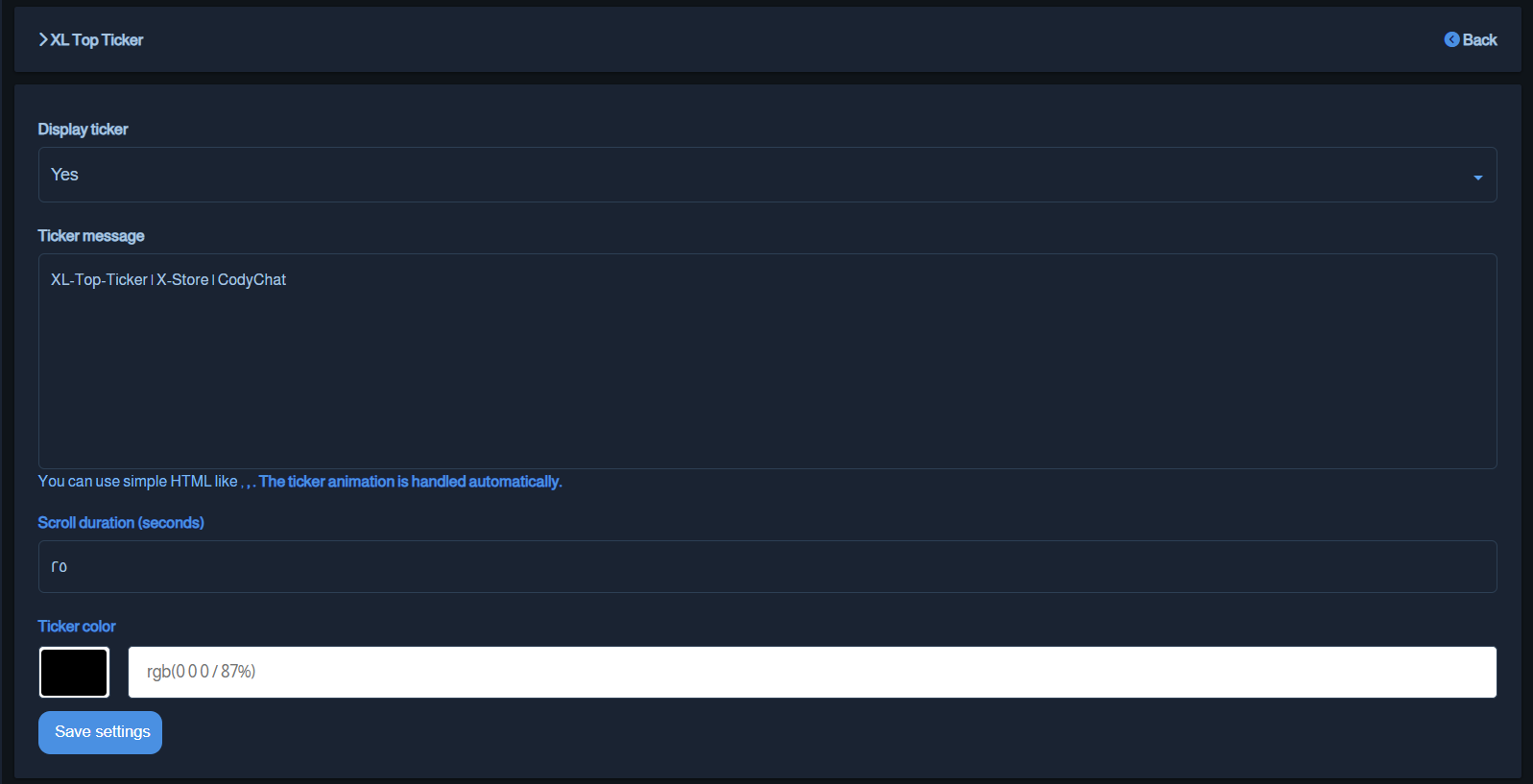1533x784 pixels.
Task: Click the Ticker message label
Action: click(x=91, y=236)
